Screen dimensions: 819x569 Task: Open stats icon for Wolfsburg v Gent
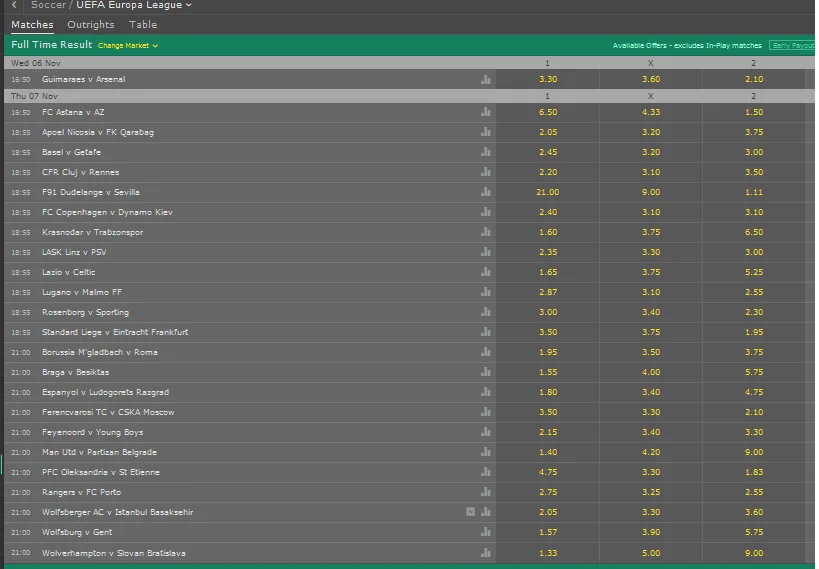[486, 531]
